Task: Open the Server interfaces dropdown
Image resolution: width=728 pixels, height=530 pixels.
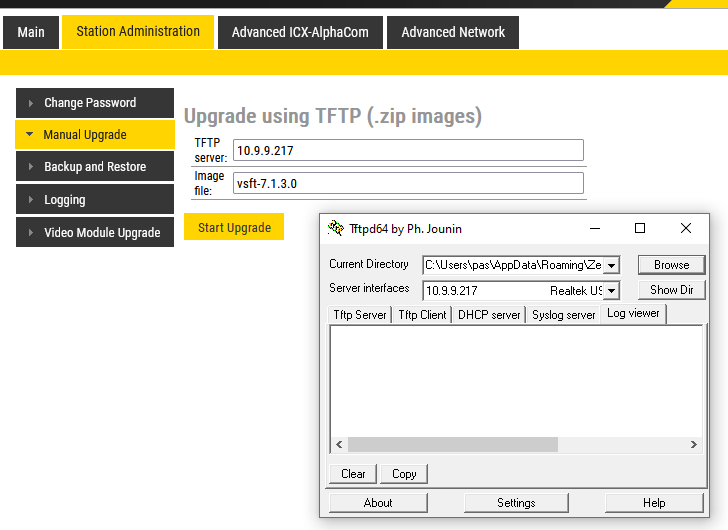Action: click(x=612, y=290)
